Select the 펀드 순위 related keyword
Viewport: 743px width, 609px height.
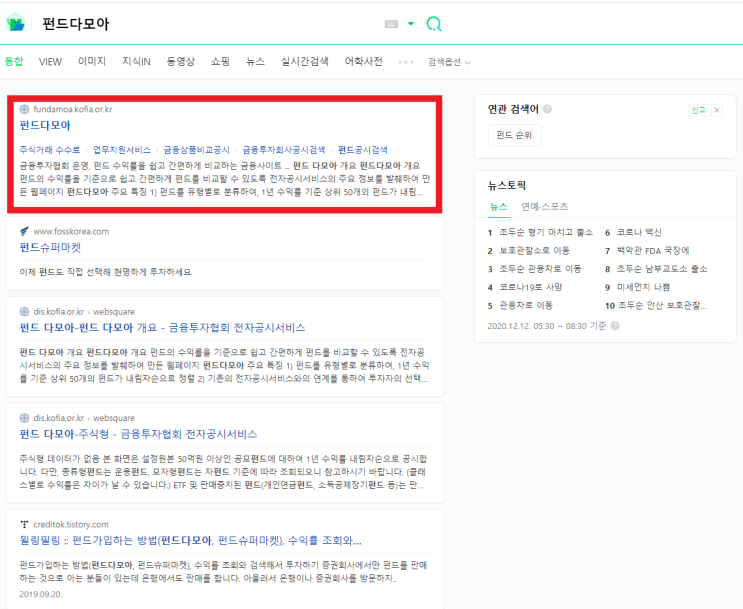[x=514, y=135]
